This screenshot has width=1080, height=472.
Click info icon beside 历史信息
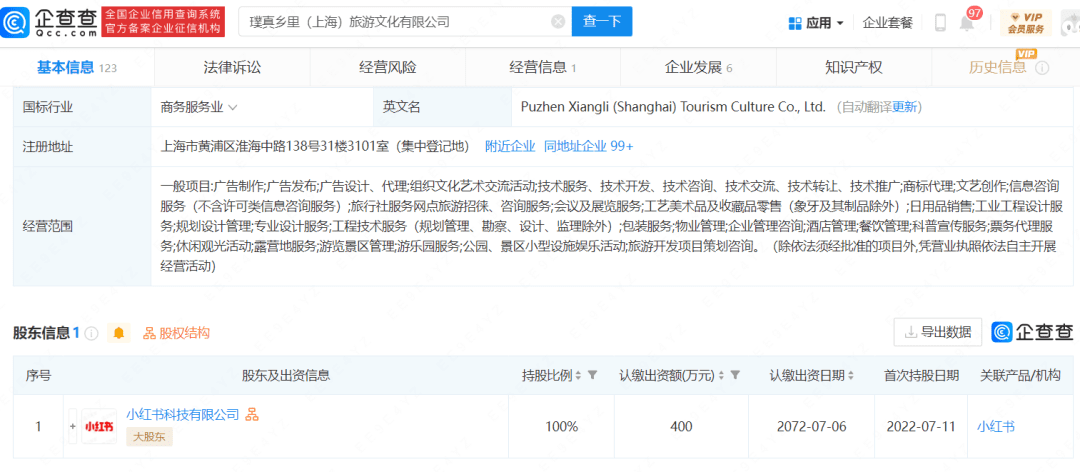tap(1042, 68)
